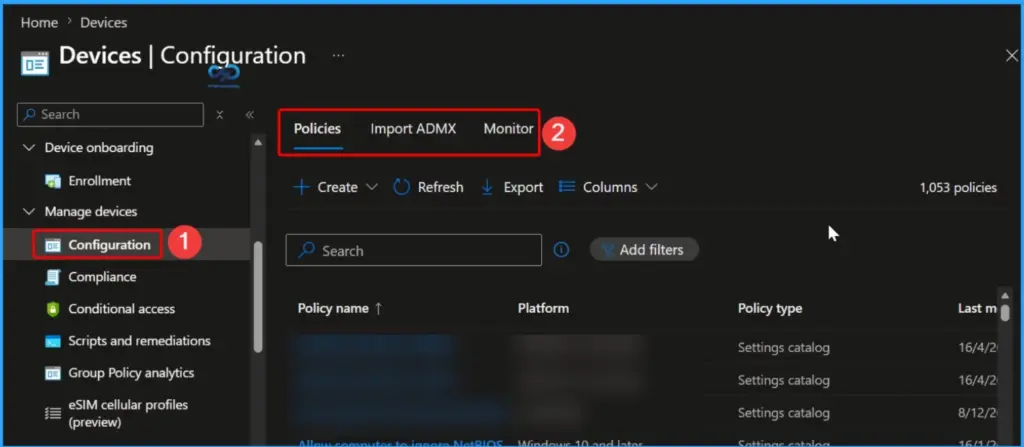Click the Export button label
The height and width of the screenshot is (447, 1024).
(523, 188)
